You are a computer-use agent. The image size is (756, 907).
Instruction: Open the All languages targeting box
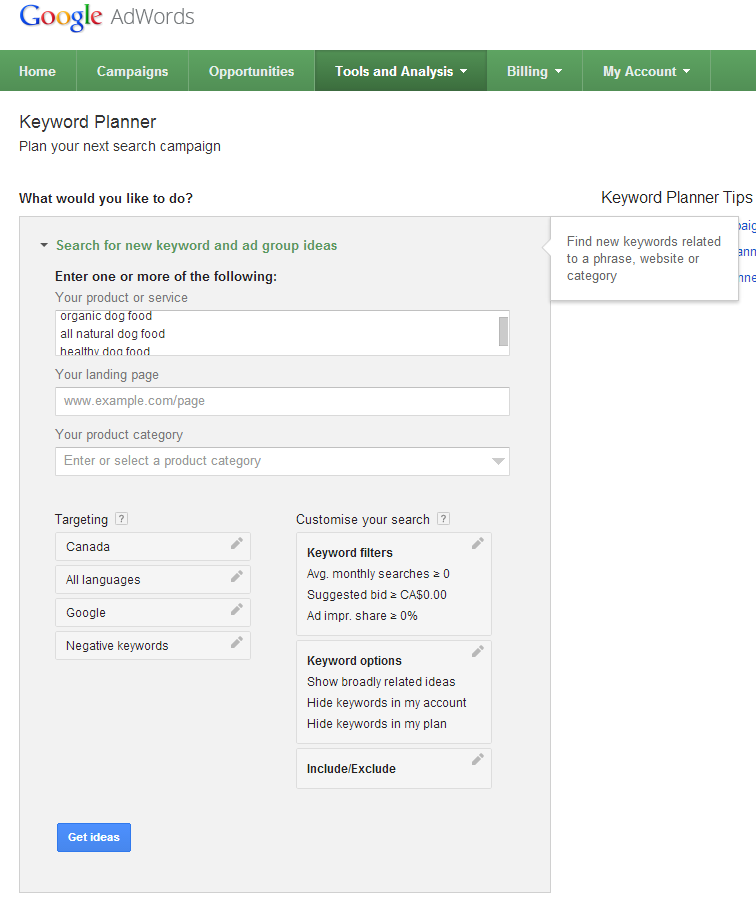click(153, 580)
